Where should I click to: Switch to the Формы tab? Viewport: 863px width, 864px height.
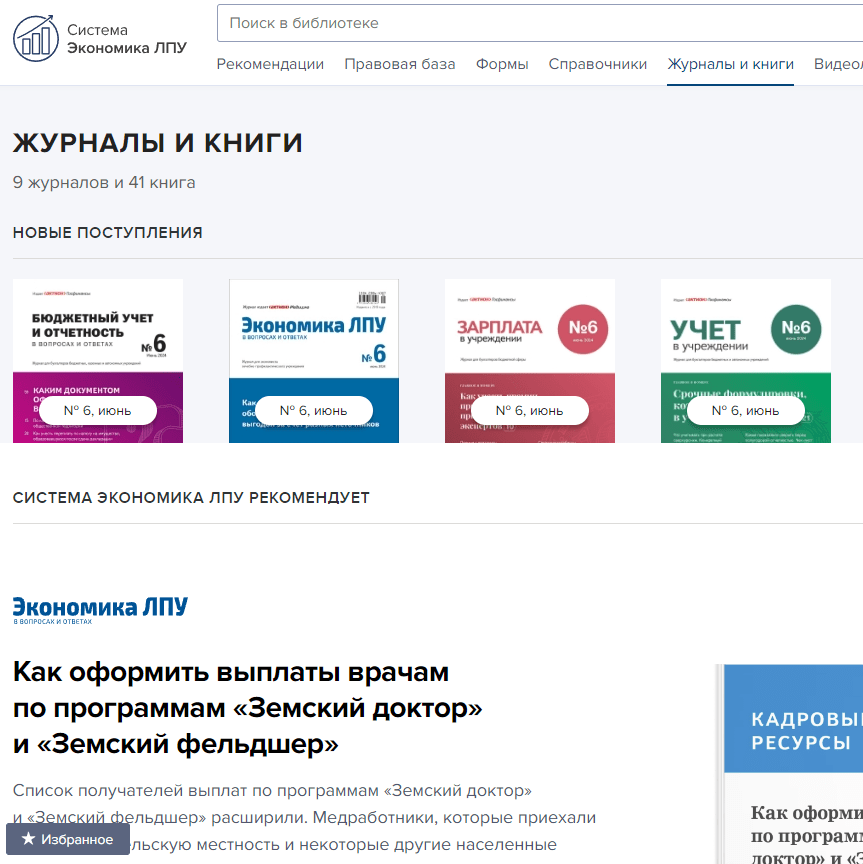tap(502, 64)
